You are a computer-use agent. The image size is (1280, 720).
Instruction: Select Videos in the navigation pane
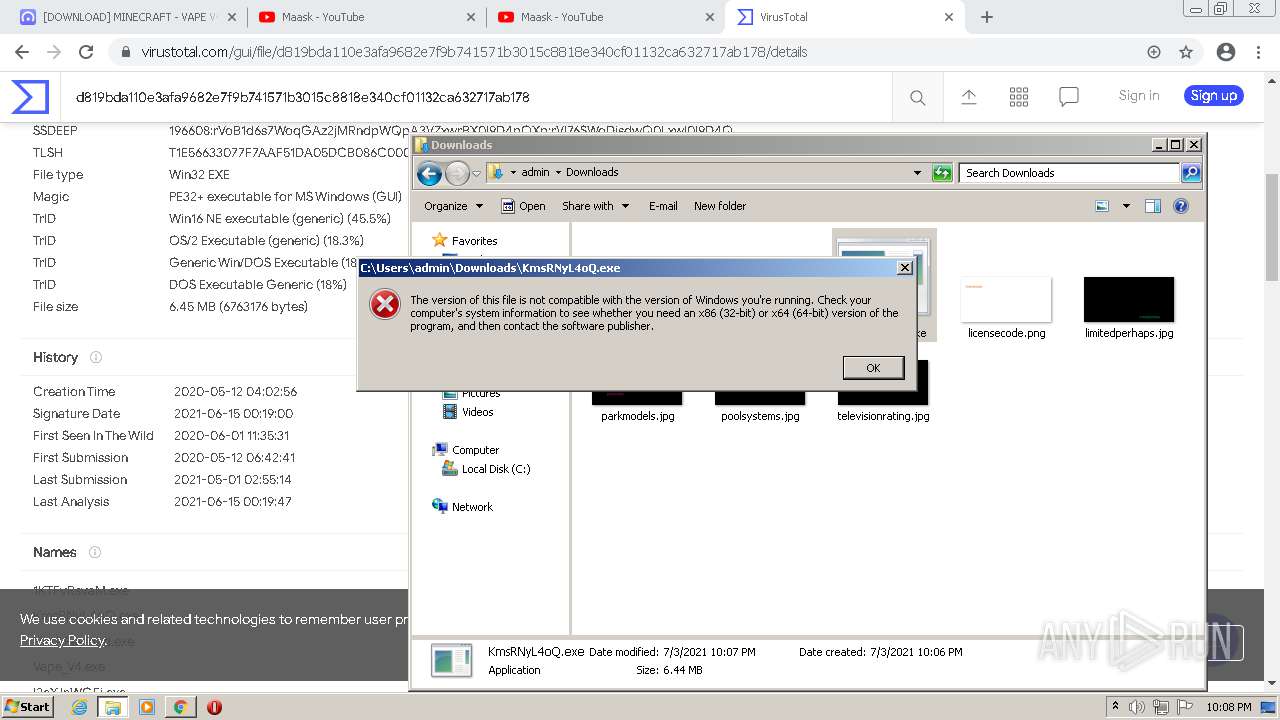(x=477, y=412)
